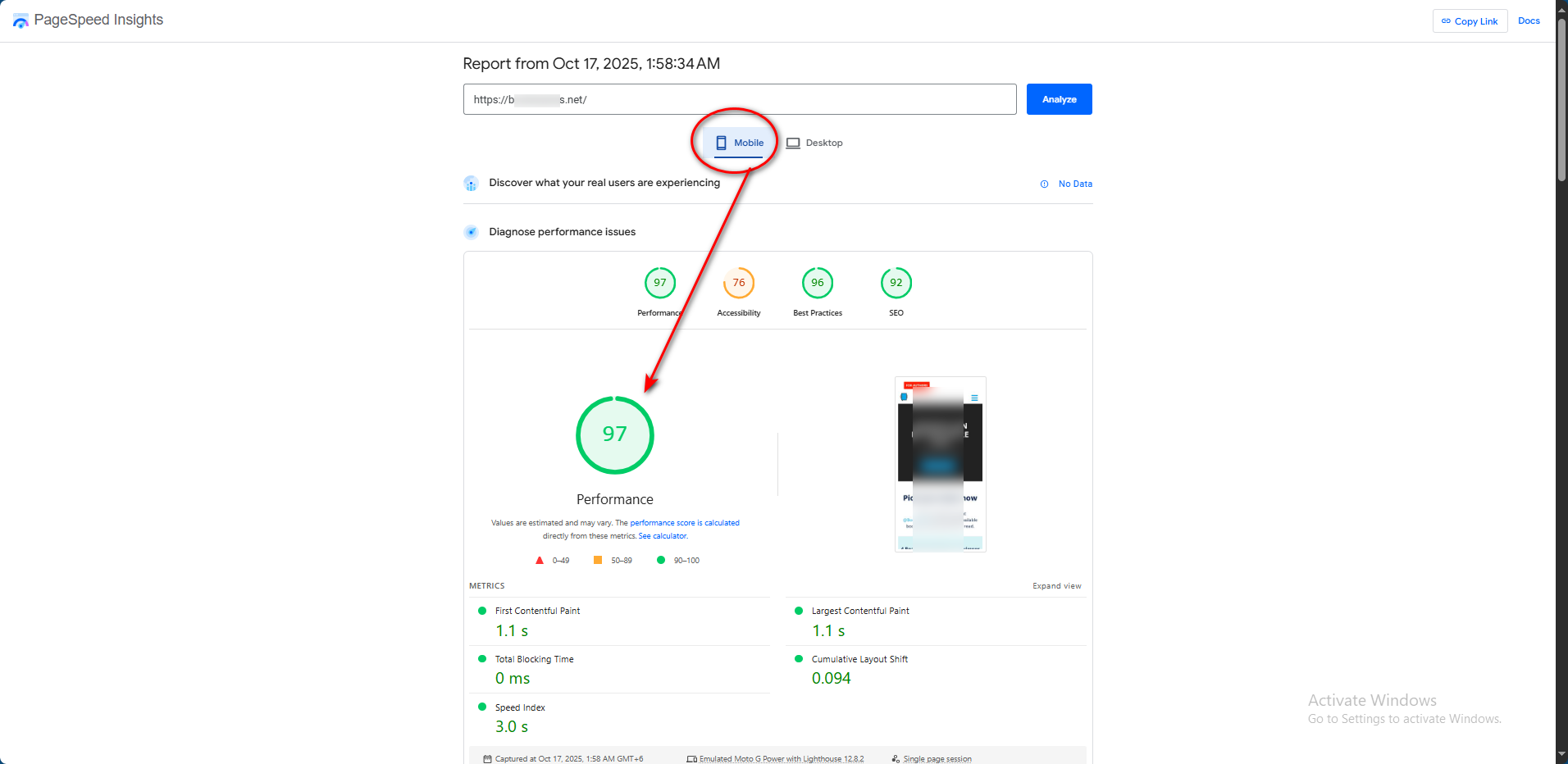Click the PageSpeed Insights logo icon
1568x764 pixels.
[21, 20]
